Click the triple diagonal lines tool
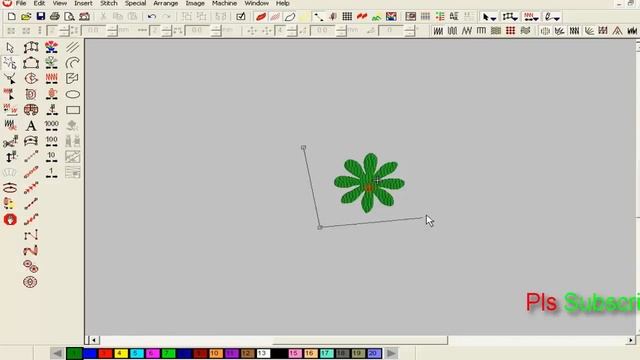 [x=73, y=47]
